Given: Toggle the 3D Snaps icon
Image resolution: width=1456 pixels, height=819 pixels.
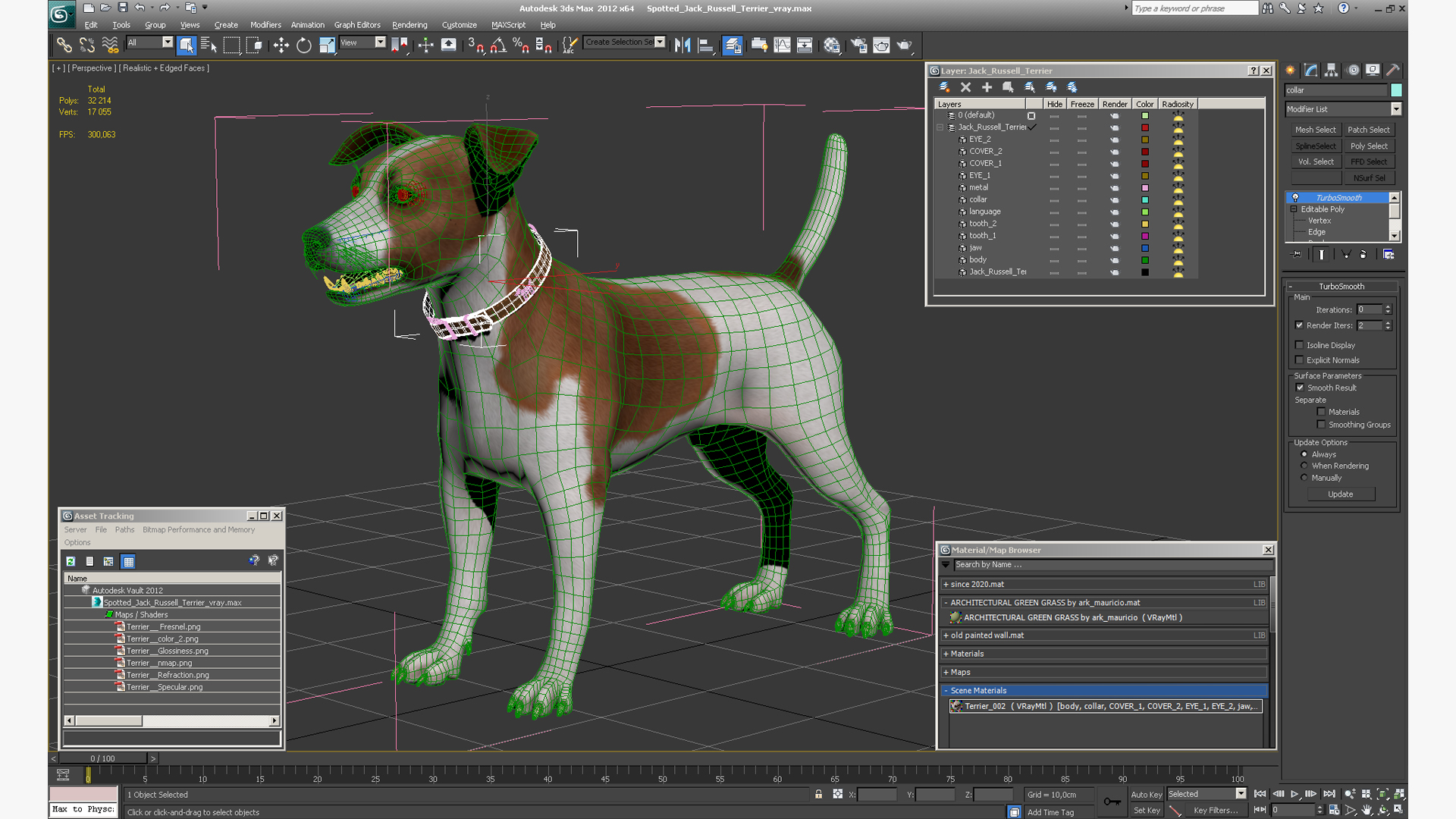Looking at the screenshot, I should pos(475,45).
